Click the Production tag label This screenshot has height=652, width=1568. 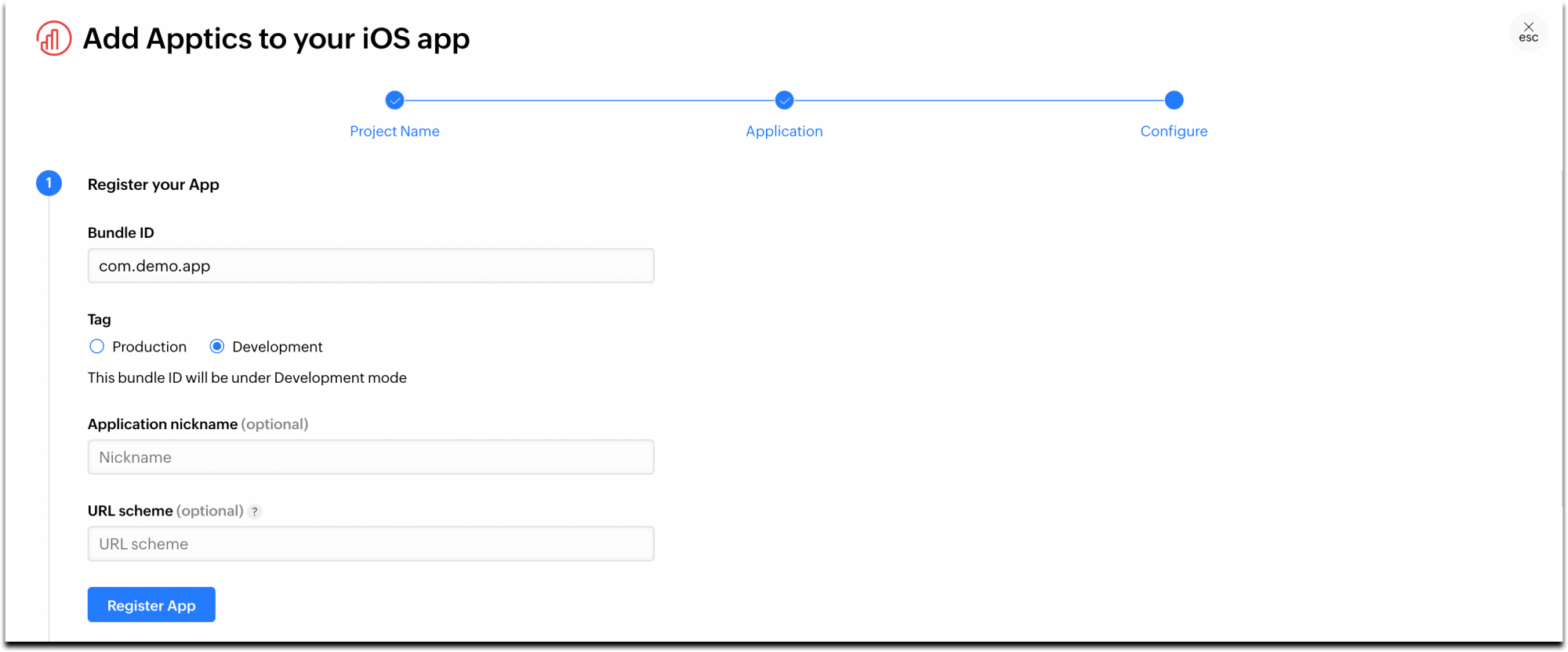click(149, 347)
